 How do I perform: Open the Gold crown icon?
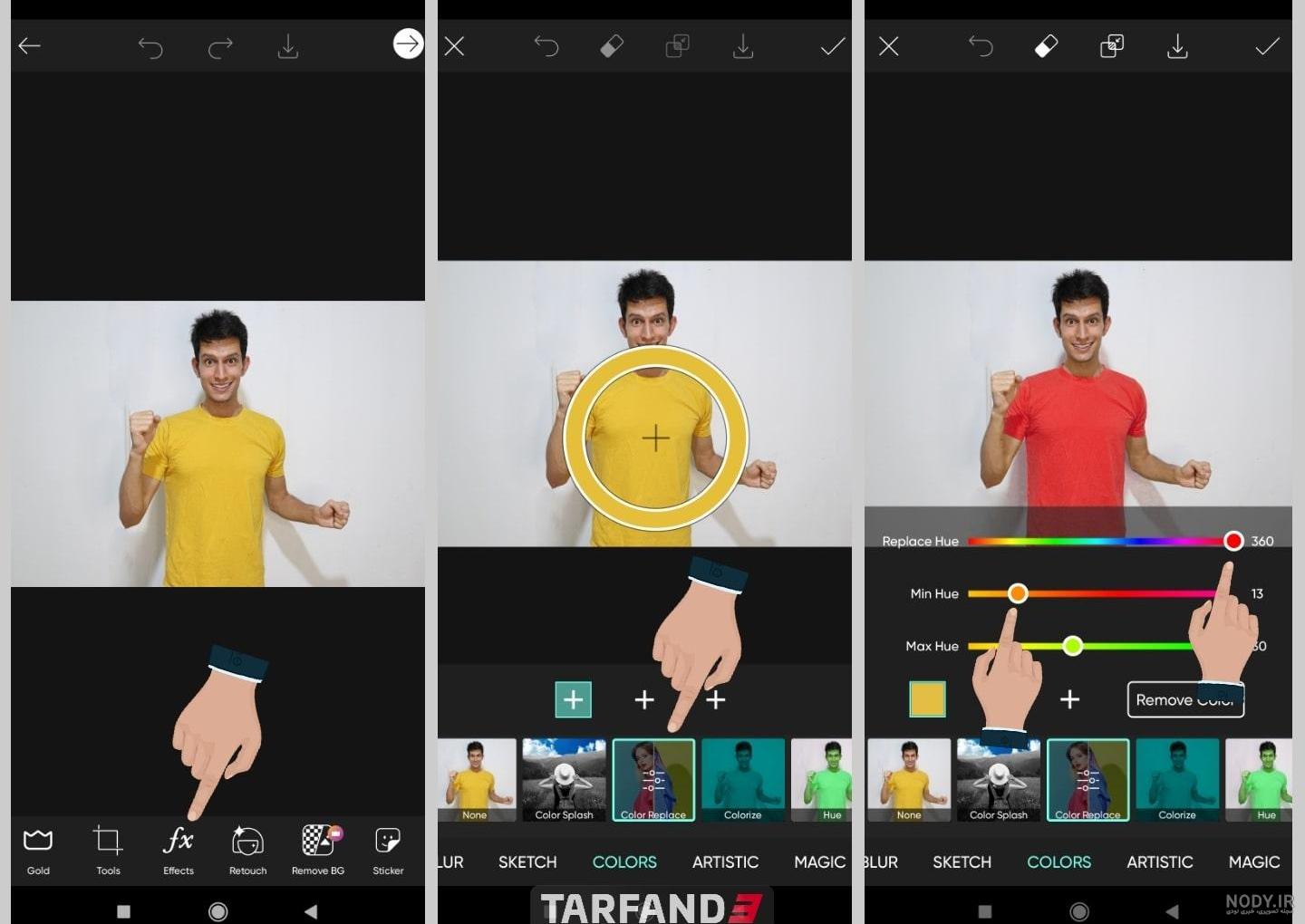pyautogui.click(x=38, y=851)
